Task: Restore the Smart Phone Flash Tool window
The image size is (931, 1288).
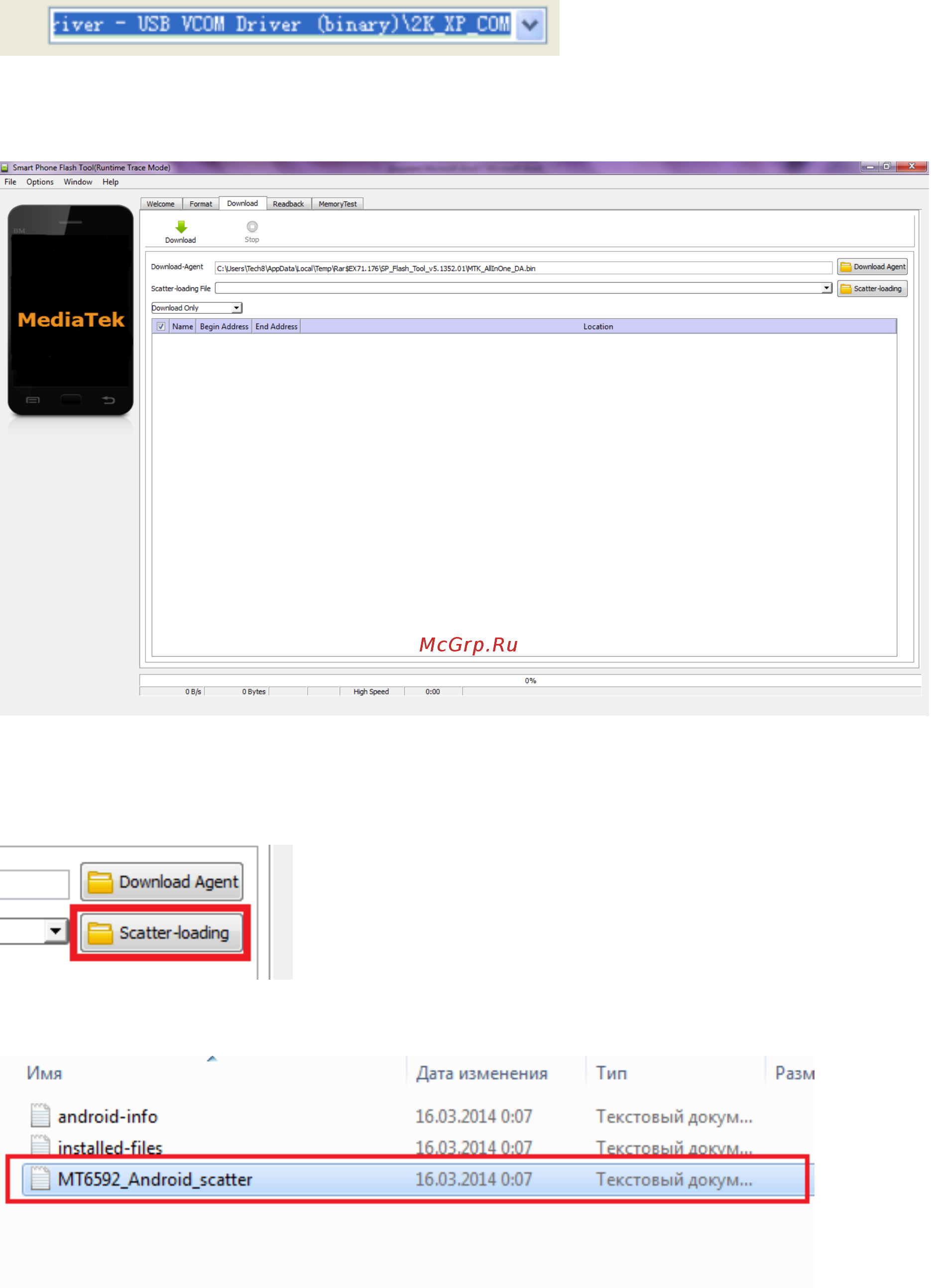Action: point(887,166)
